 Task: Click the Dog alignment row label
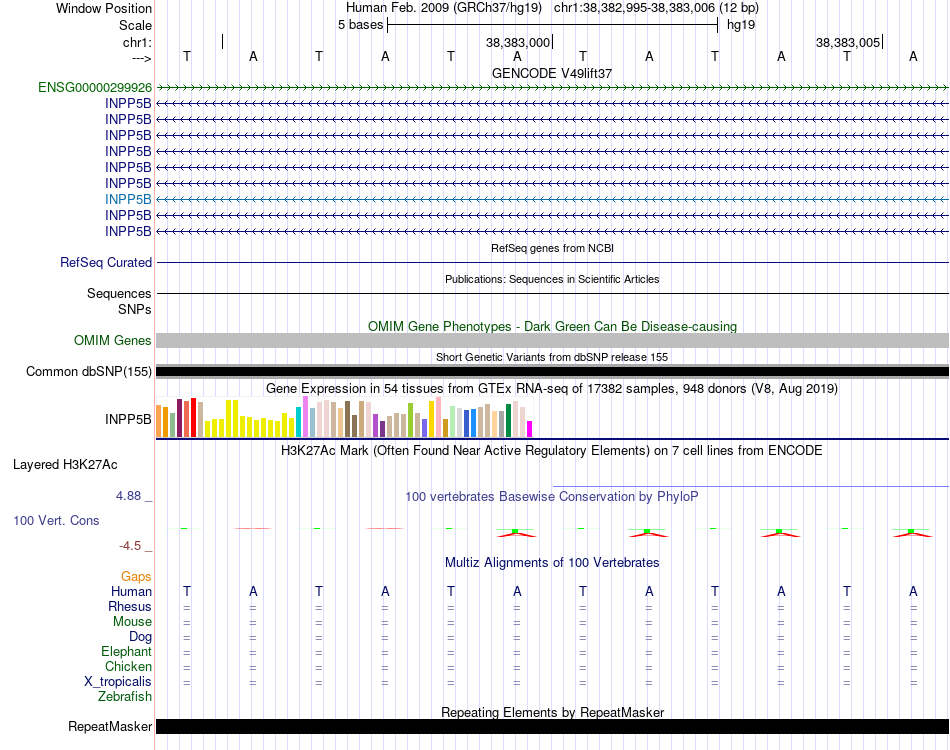[x=140, y=637]
